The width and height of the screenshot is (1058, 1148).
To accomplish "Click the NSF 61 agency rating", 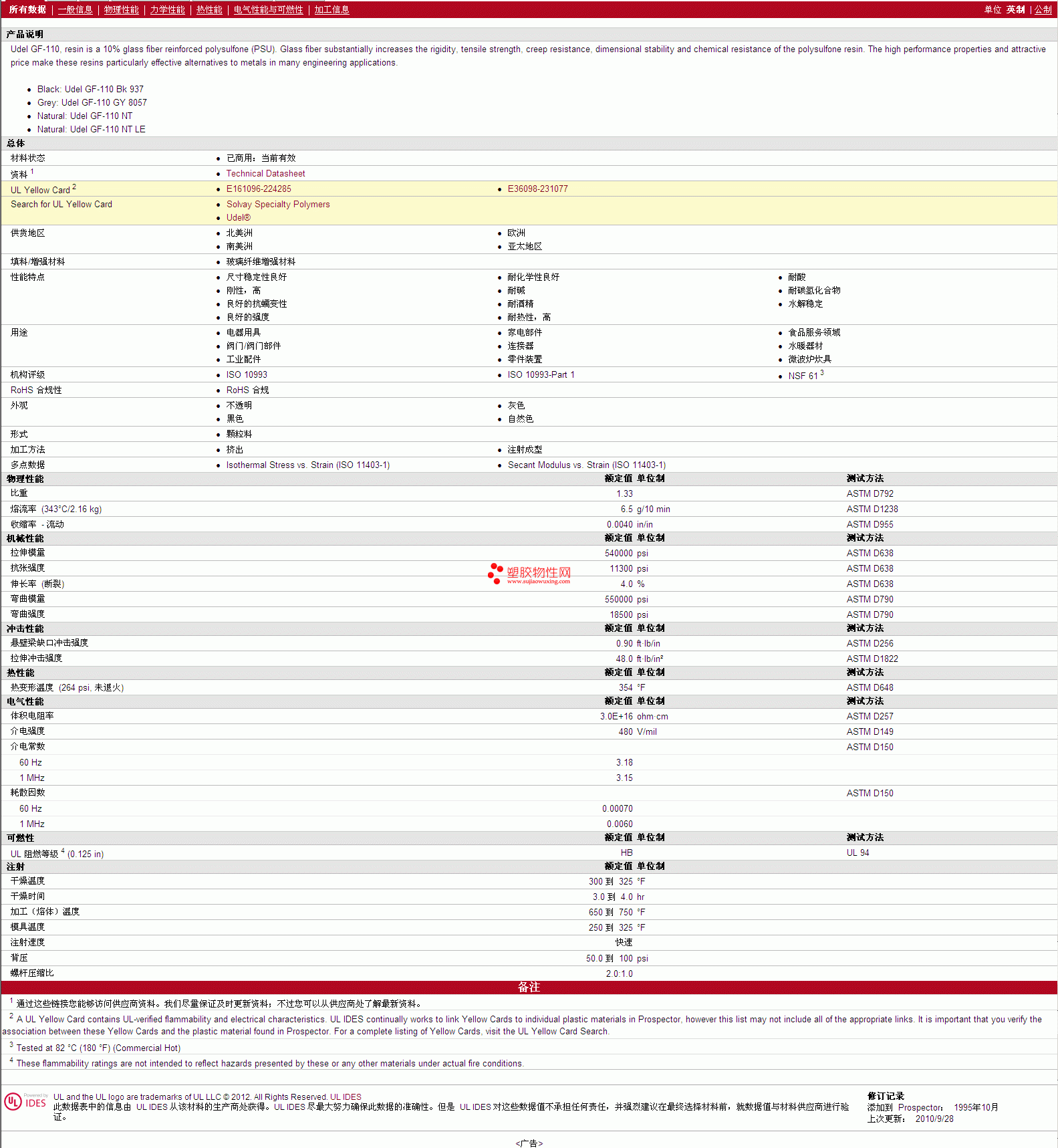I will [x=805, y=375].
